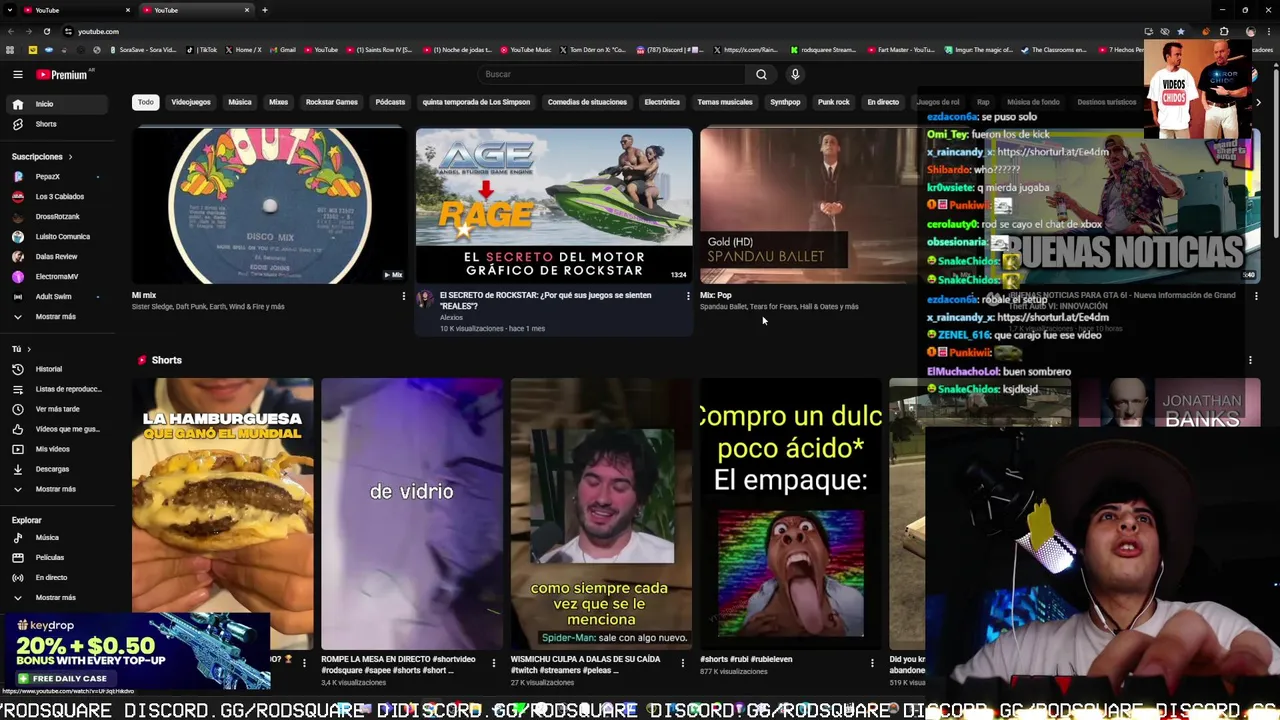Open La Hamburguesa short thumbnail

222,514
